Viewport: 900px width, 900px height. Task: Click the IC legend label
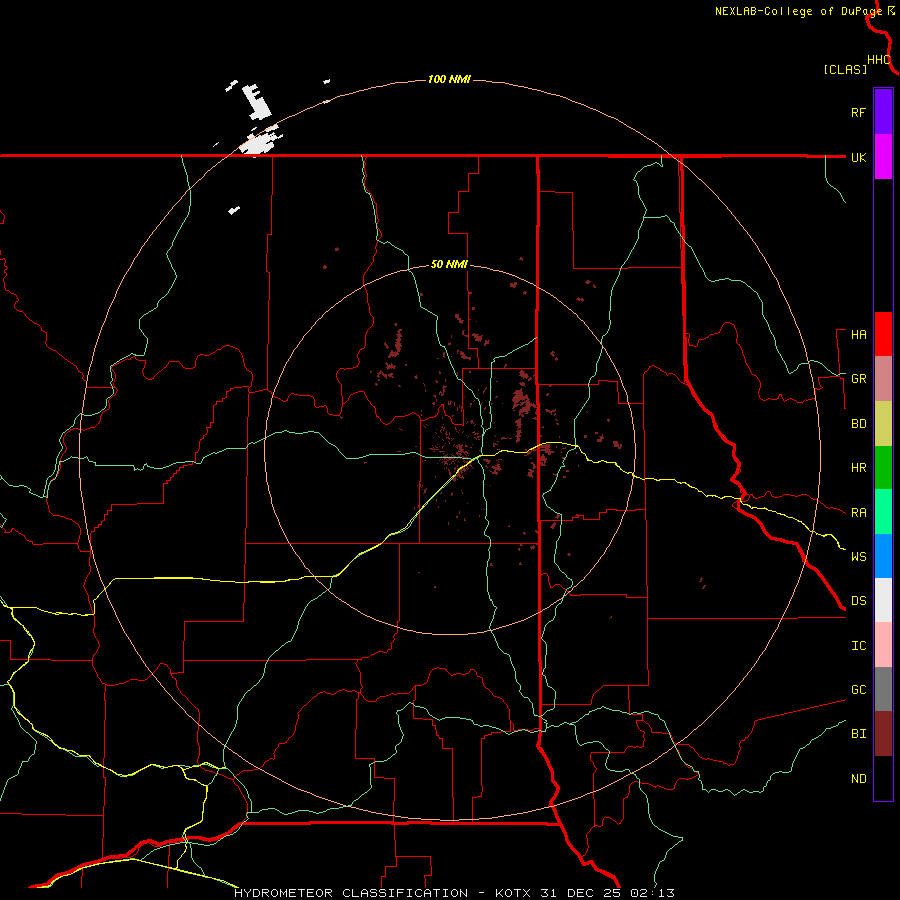858,646
